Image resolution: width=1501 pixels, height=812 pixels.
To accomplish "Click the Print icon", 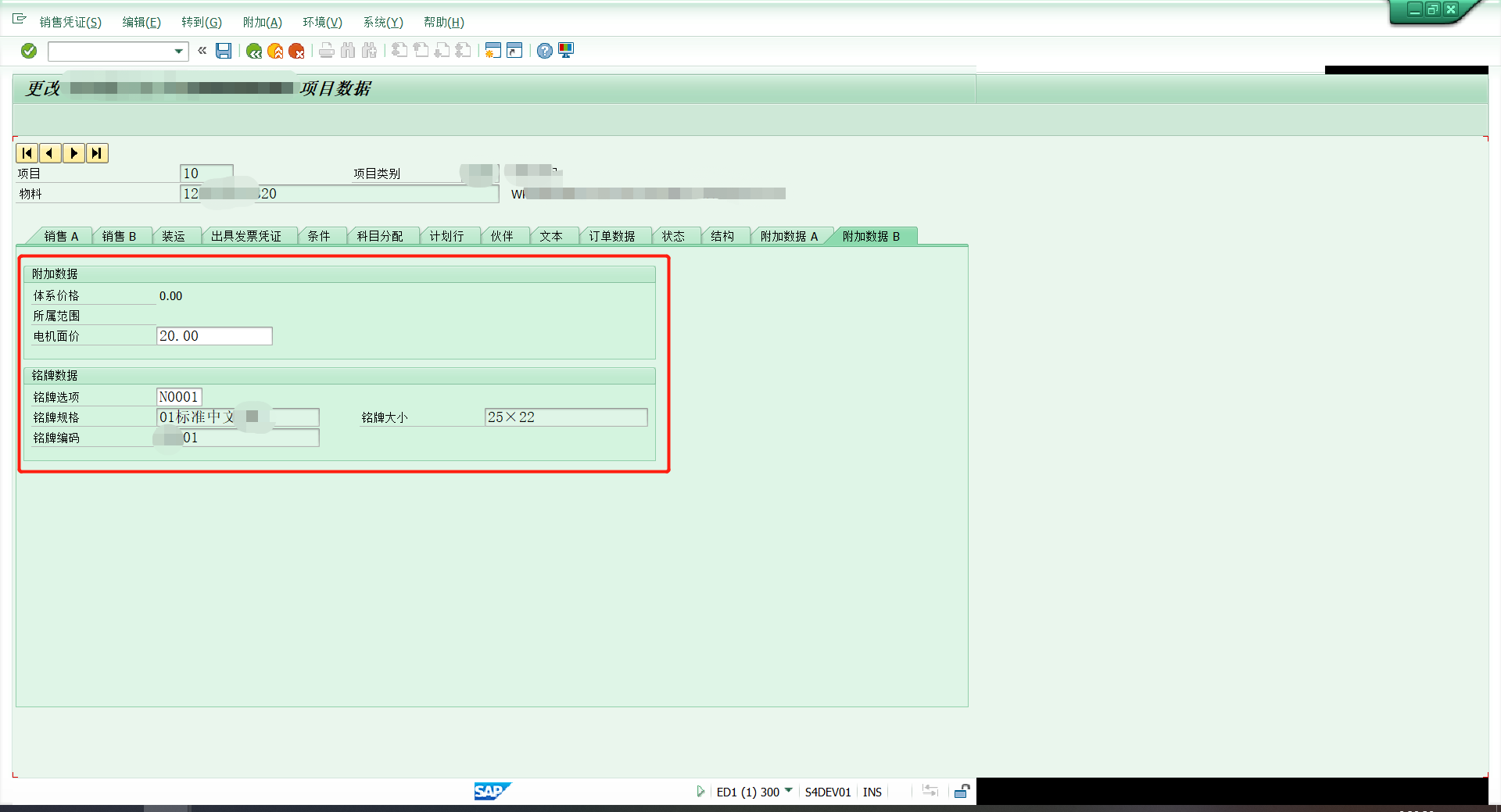I will (x=327, y=51).
